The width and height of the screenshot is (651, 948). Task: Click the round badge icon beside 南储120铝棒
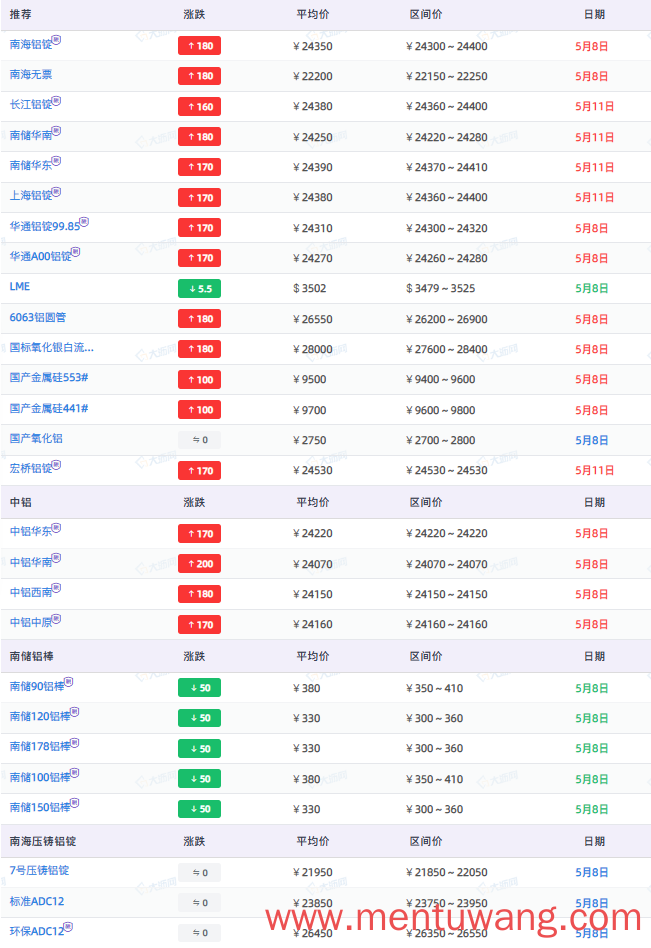[x=74, y=712]
